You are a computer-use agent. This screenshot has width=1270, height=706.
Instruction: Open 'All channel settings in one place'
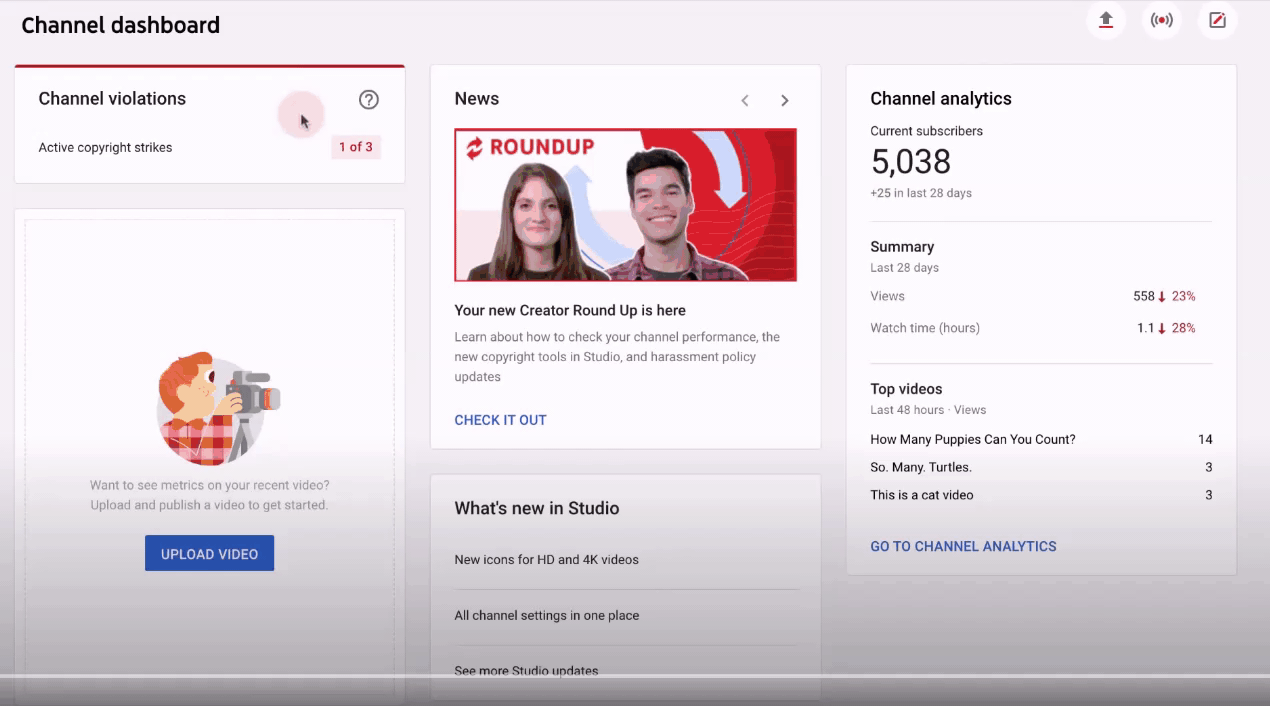546,616
